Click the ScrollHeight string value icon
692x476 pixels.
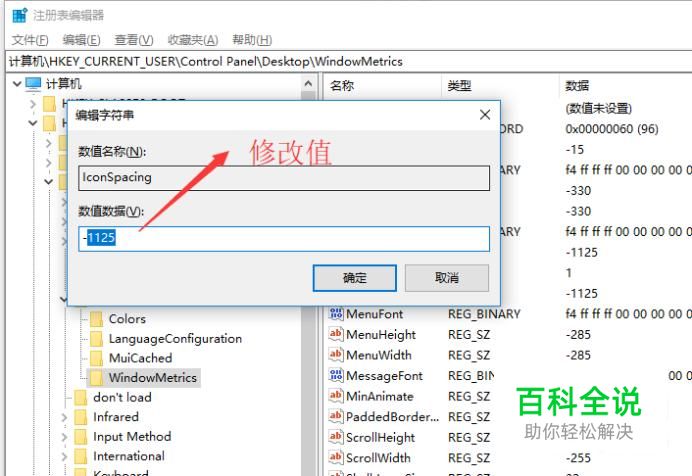click(335, 437)
